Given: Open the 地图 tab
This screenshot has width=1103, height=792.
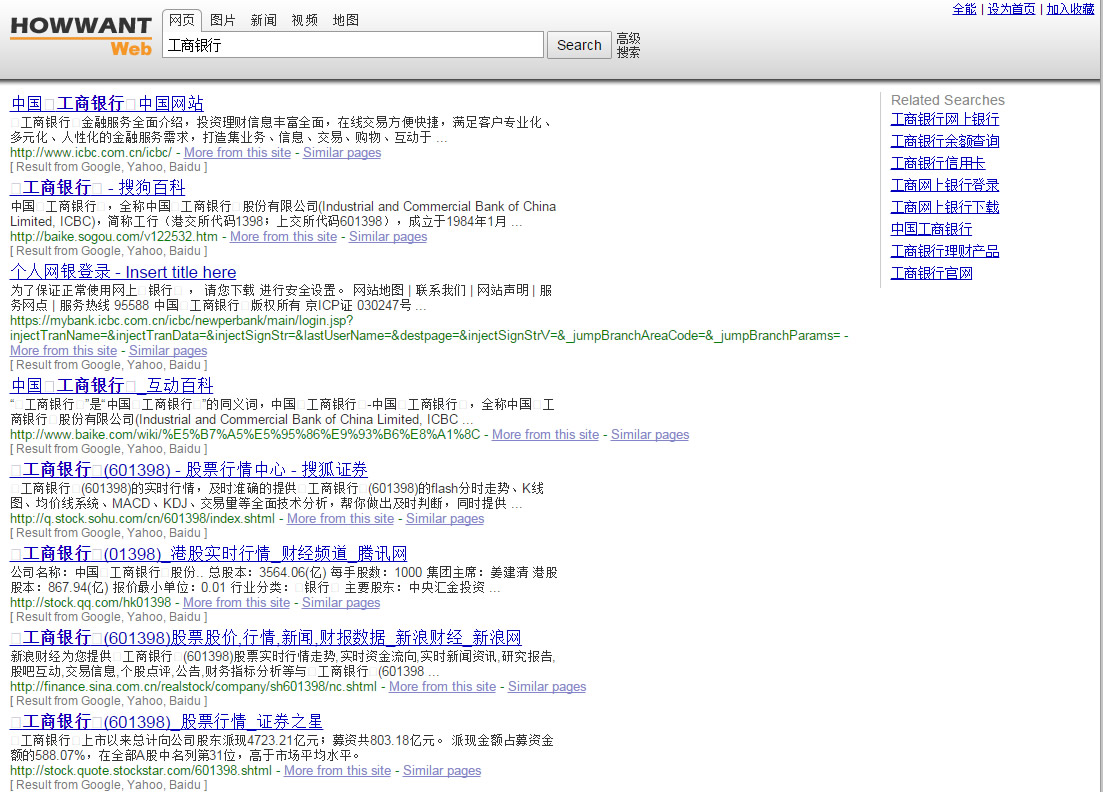Looking at the screenshot, I should pos(345,20).
